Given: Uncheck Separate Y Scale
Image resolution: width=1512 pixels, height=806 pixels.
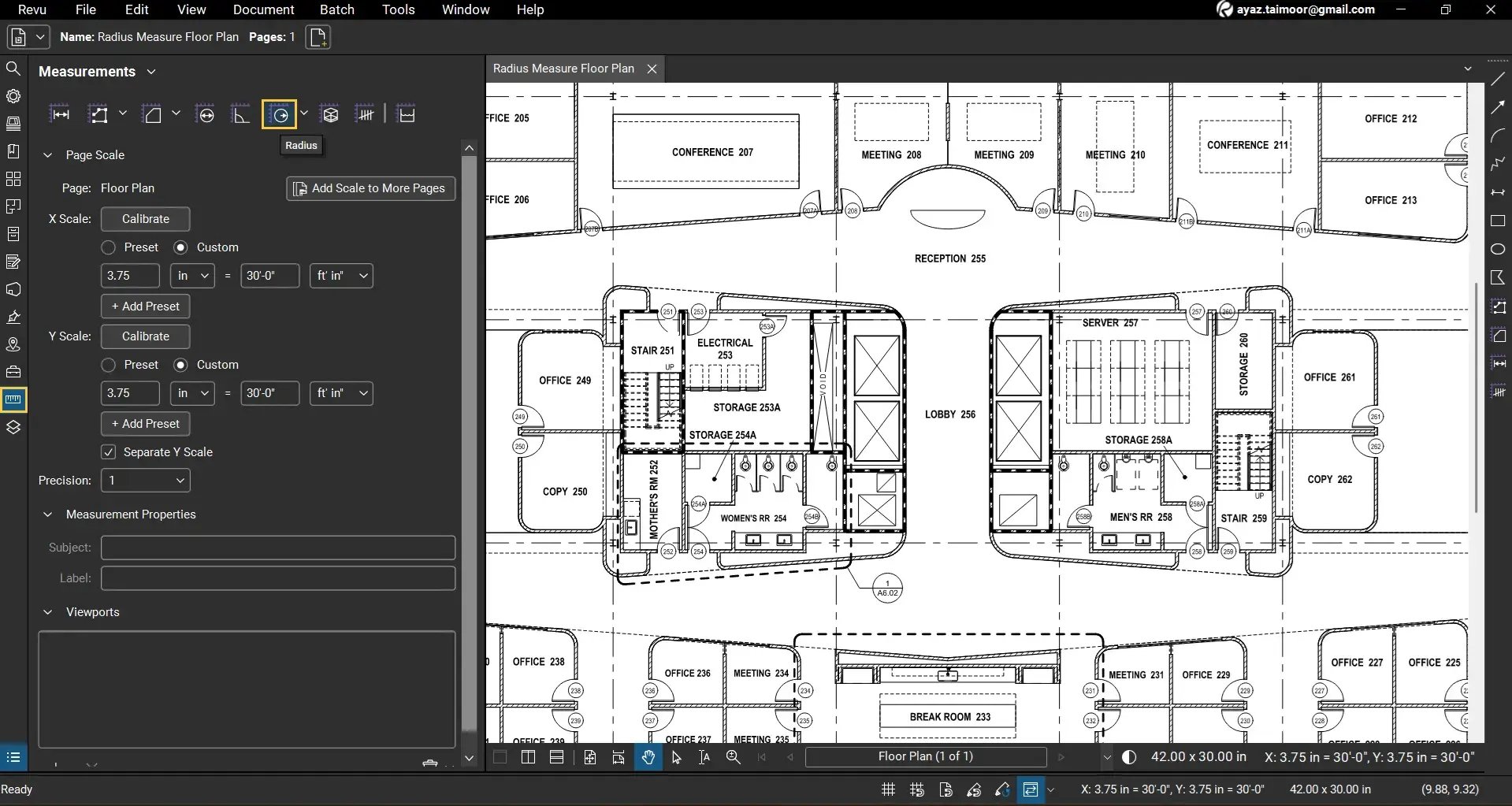Looking at the screenshot, I should click(x=108, y=451).
